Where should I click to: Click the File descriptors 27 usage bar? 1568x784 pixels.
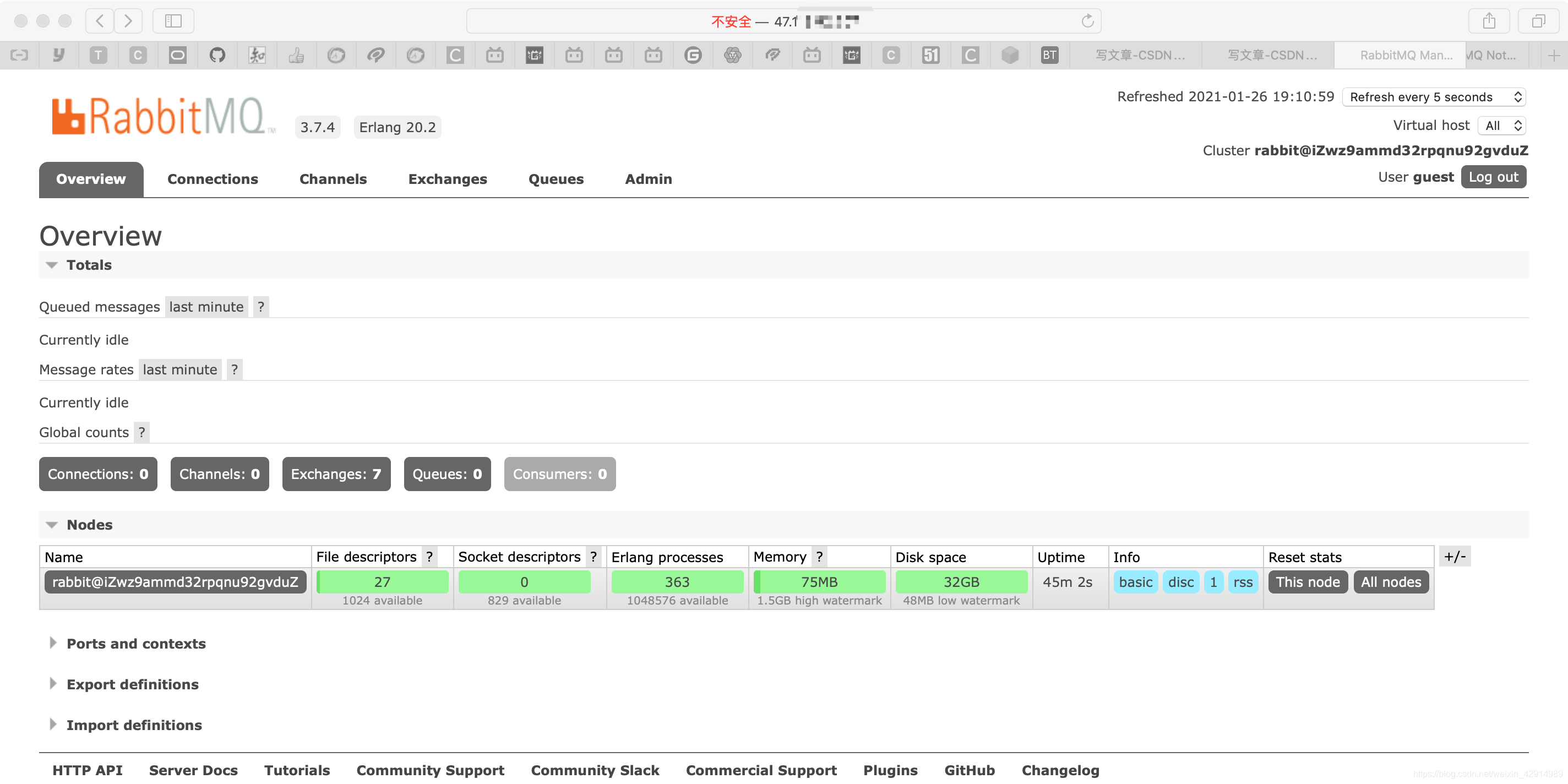point(382,582)
